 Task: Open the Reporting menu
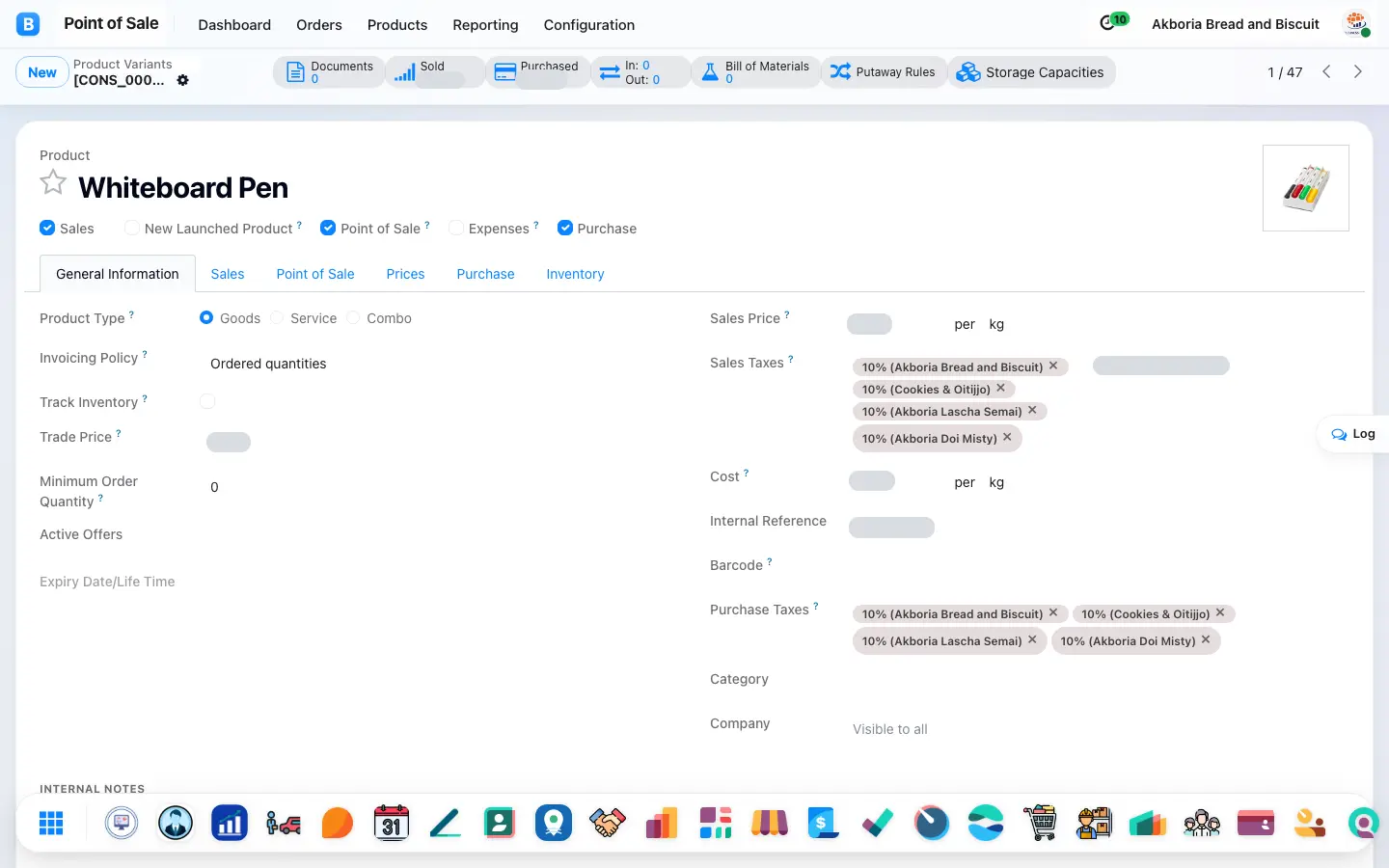(485, 25)
